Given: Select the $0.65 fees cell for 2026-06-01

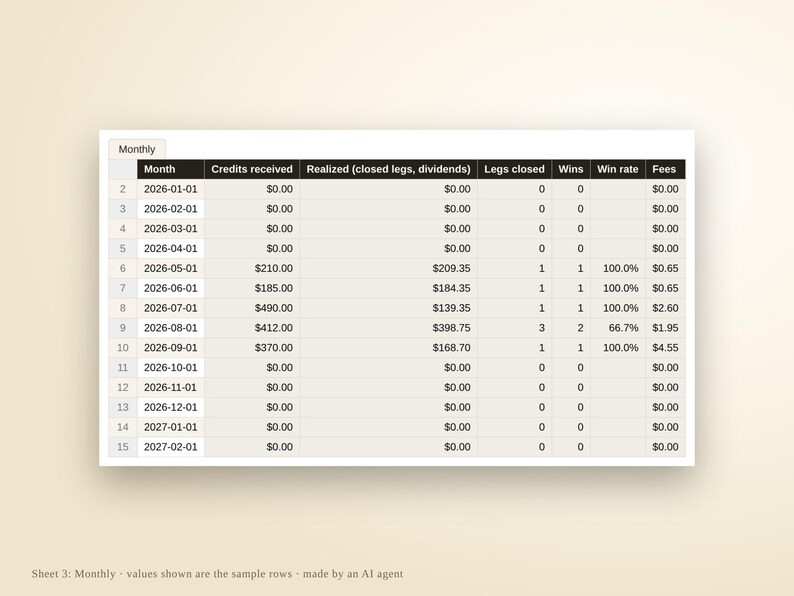Looking at the screenshot, I should 665,288.
